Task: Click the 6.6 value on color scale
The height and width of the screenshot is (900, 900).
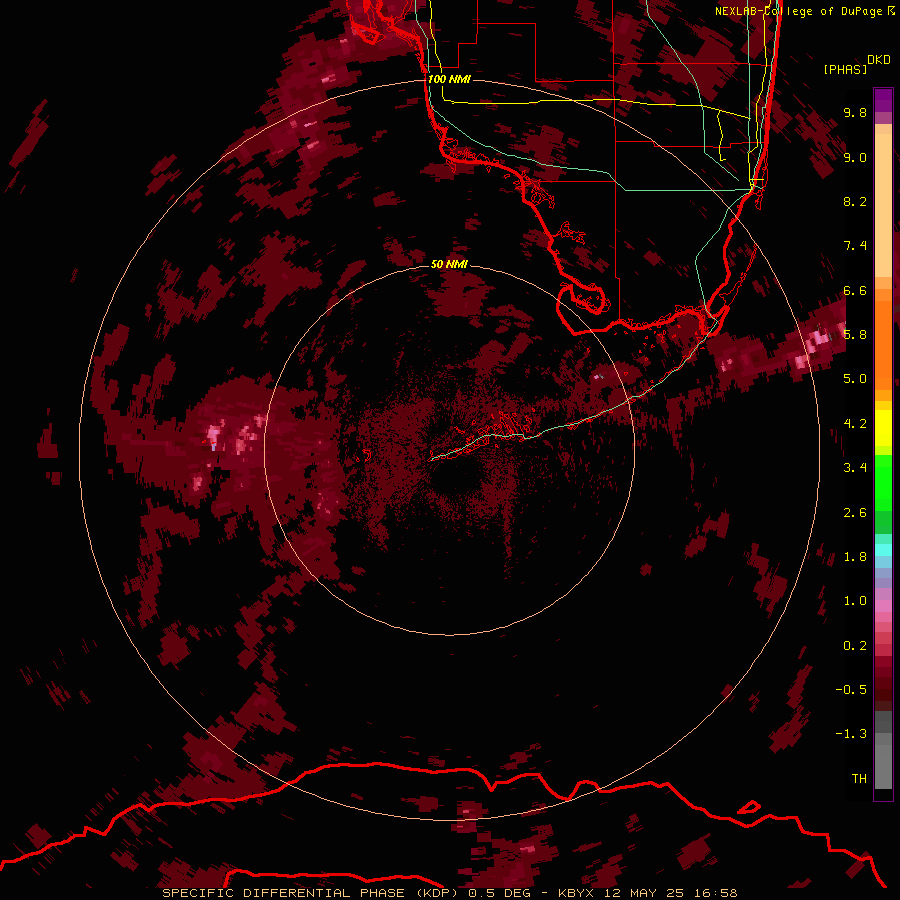Action: tap(855, 290)
